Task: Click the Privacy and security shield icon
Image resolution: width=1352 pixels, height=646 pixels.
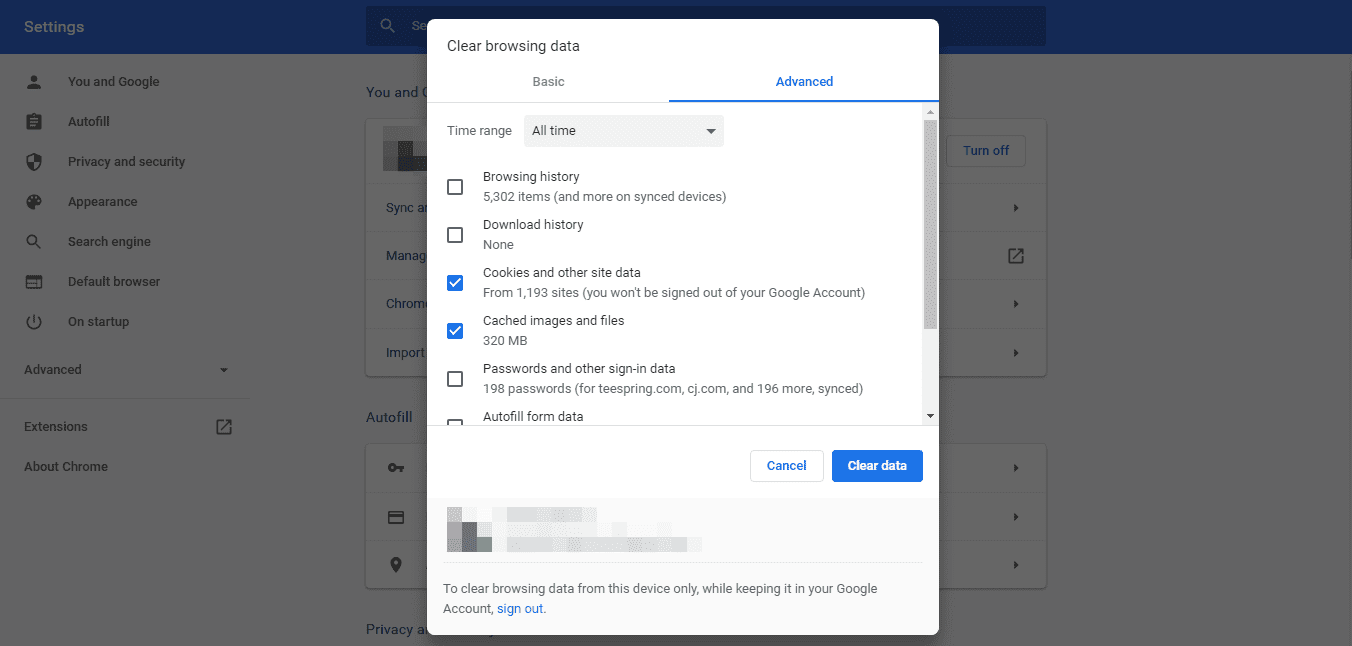Action: [34, 162]
